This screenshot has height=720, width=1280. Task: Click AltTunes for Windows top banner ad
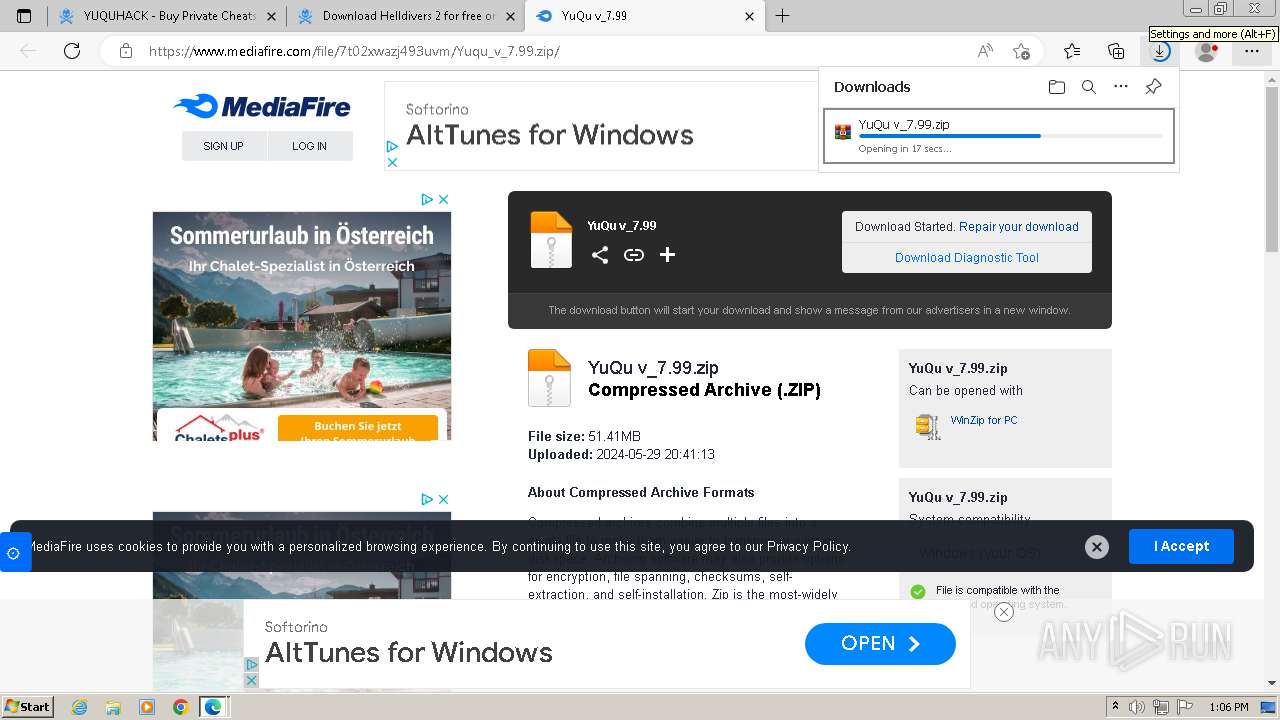coord(600,126)
